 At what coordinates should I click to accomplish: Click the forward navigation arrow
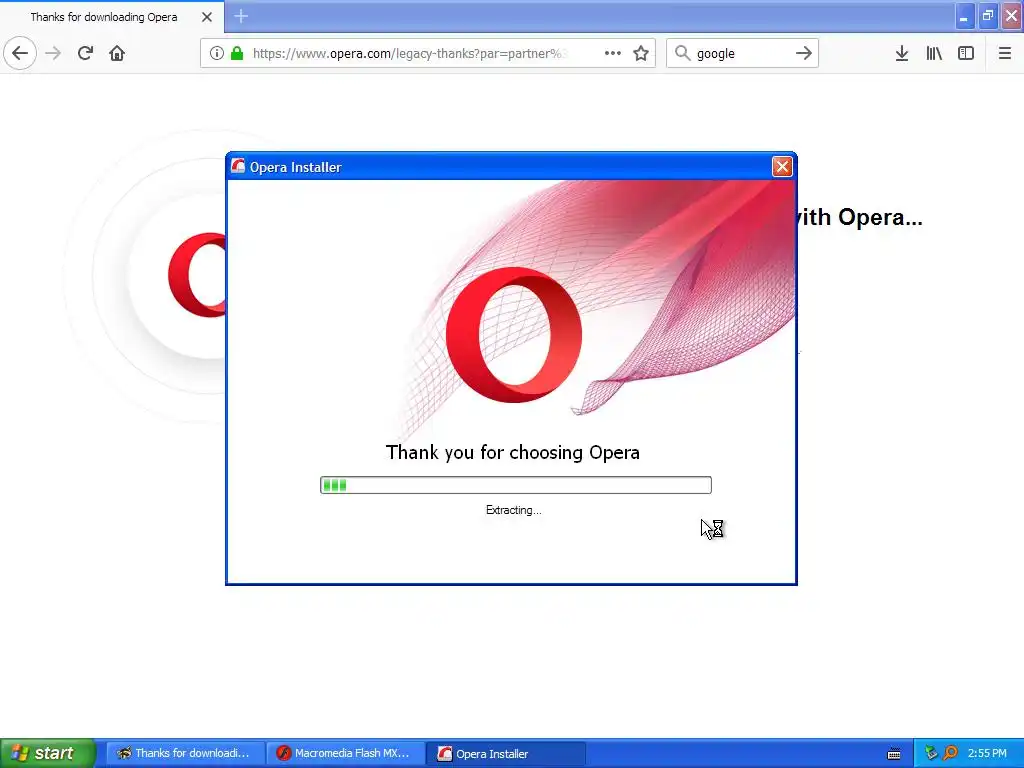54,53
